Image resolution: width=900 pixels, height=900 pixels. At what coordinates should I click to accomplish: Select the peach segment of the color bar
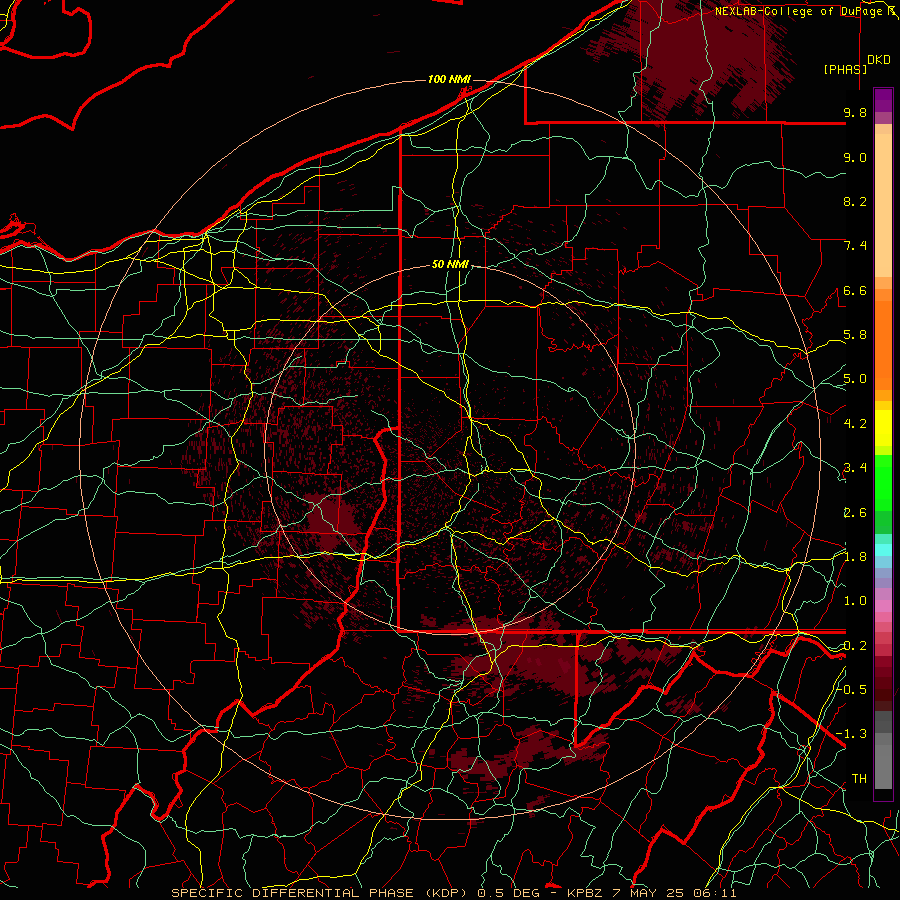(x=883, y=205)
